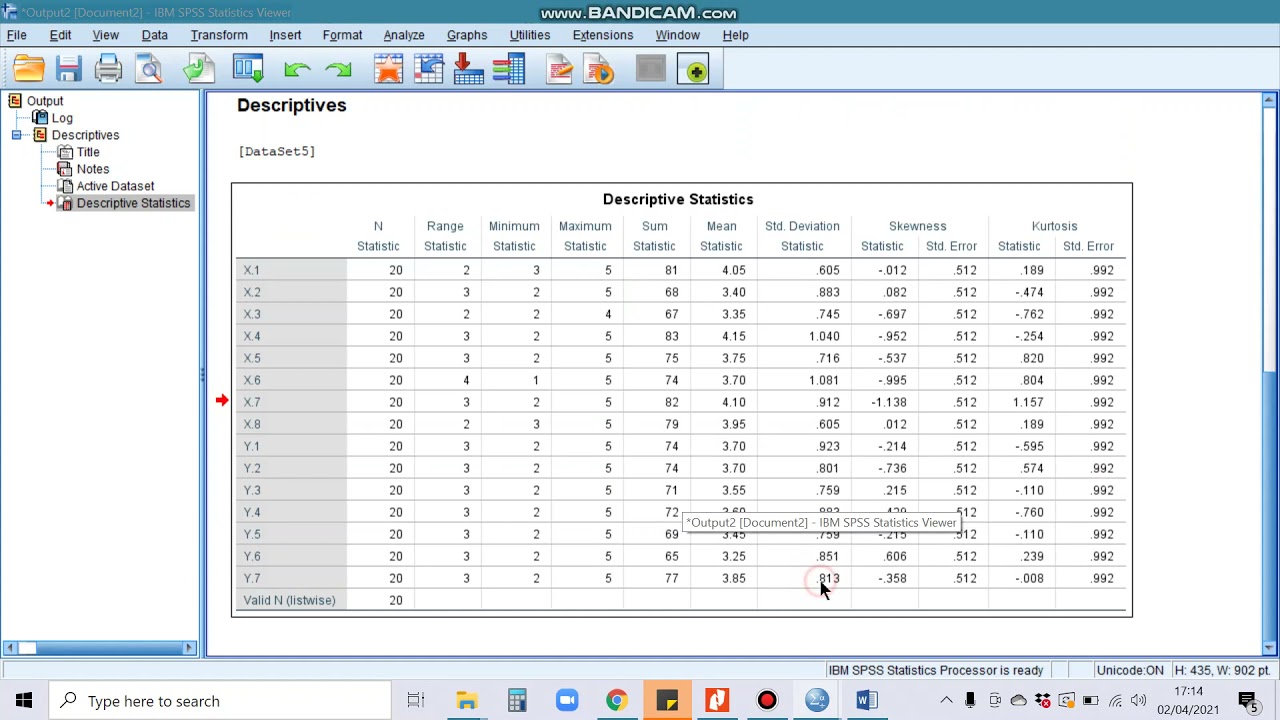1280x720 pixels.
Task: Select the Output root in the outline tree
Action: click(x=45, y=101)
